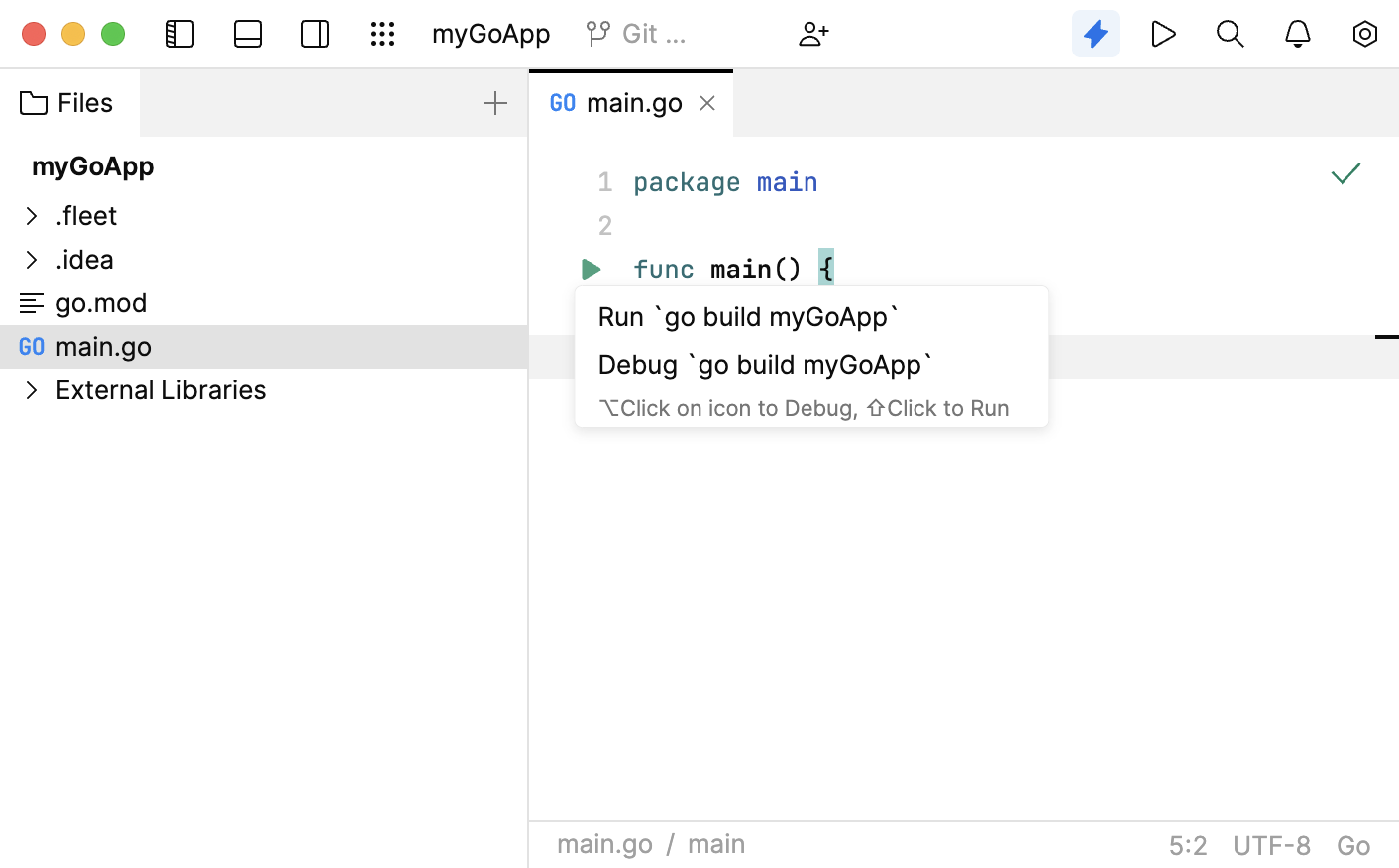This screenshot has width=1399, height=868.
Task: Enable Smart Mode with the lightning icon
Action: 1096,33
